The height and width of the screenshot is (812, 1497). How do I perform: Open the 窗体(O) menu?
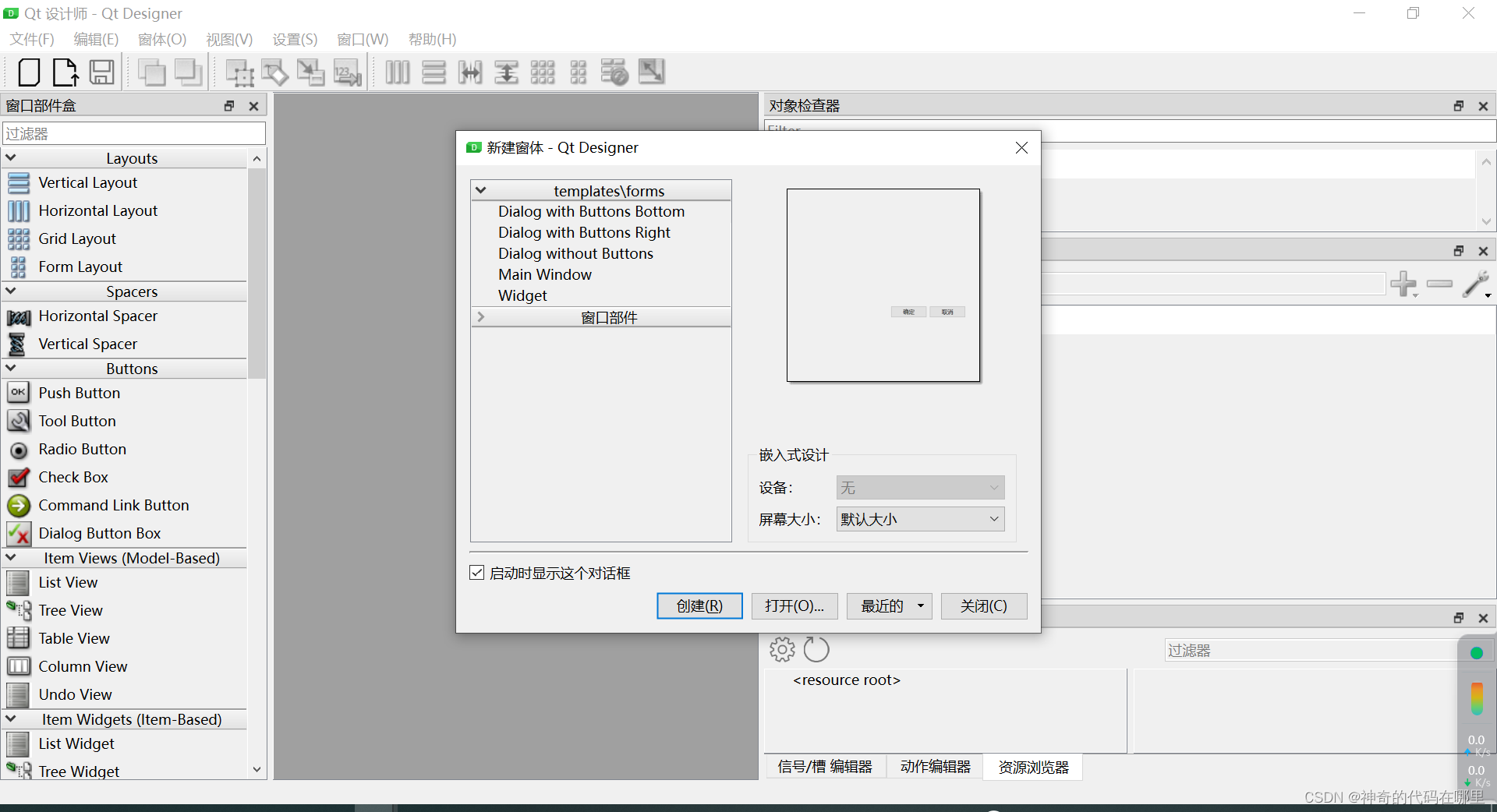[x=162, y=39]
